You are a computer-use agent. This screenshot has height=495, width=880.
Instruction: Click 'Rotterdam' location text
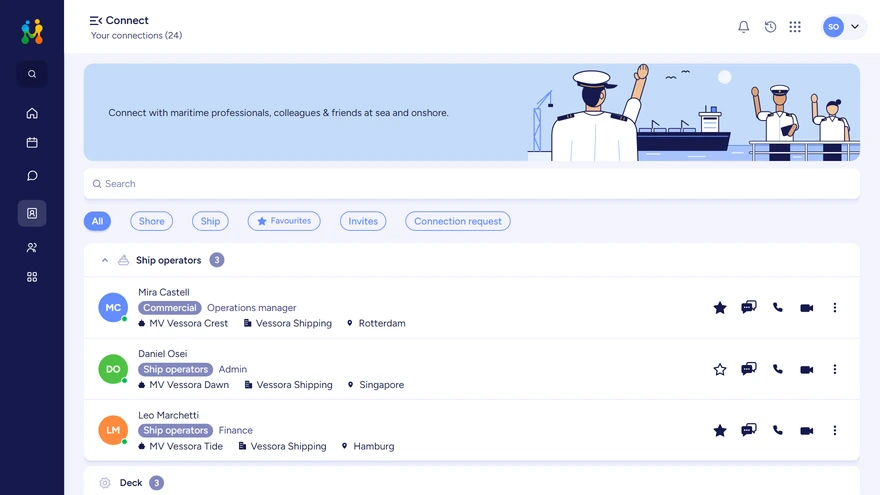[x=382, y=323]
